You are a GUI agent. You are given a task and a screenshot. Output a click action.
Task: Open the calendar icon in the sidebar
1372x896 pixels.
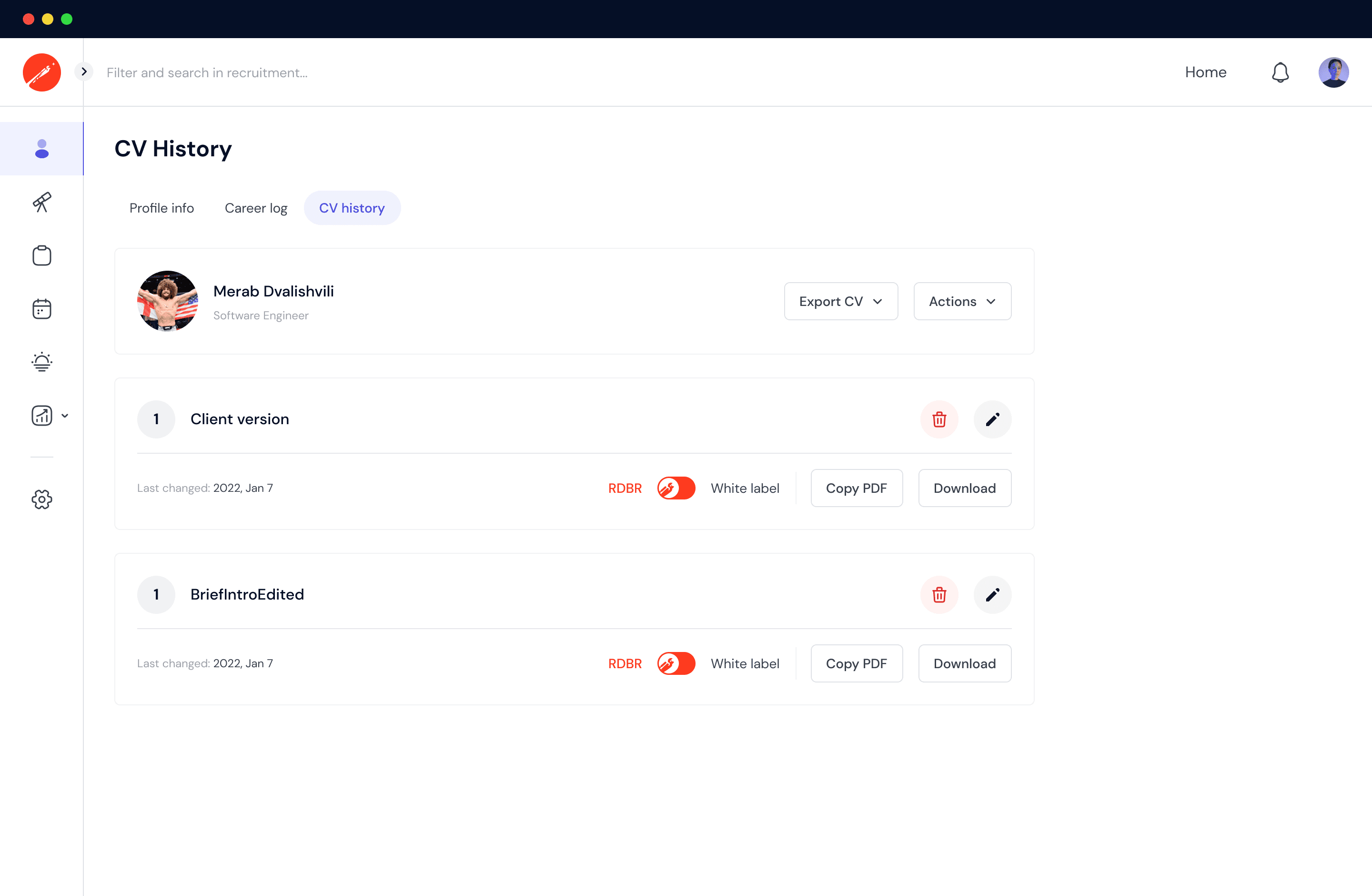(41, 308)
